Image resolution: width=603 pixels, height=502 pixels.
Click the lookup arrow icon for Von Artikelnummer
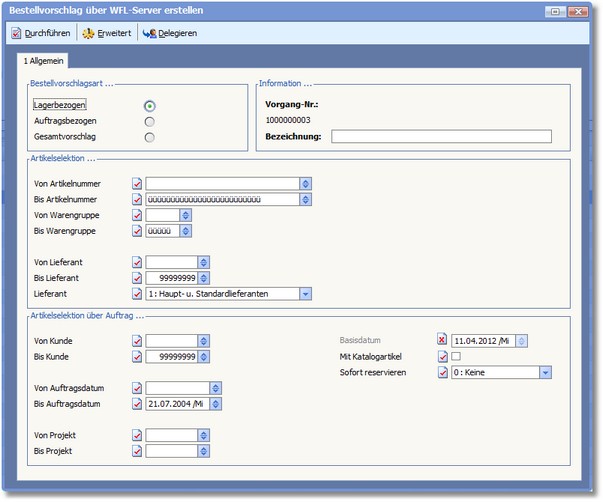click(306, 183)
